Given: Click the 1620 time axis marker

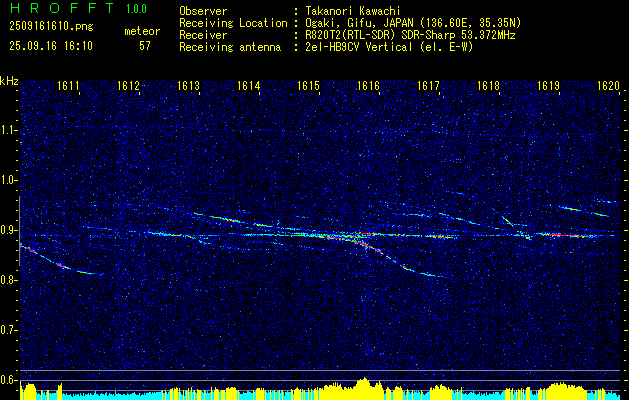Looking at the screenshot, I should 609,86.
